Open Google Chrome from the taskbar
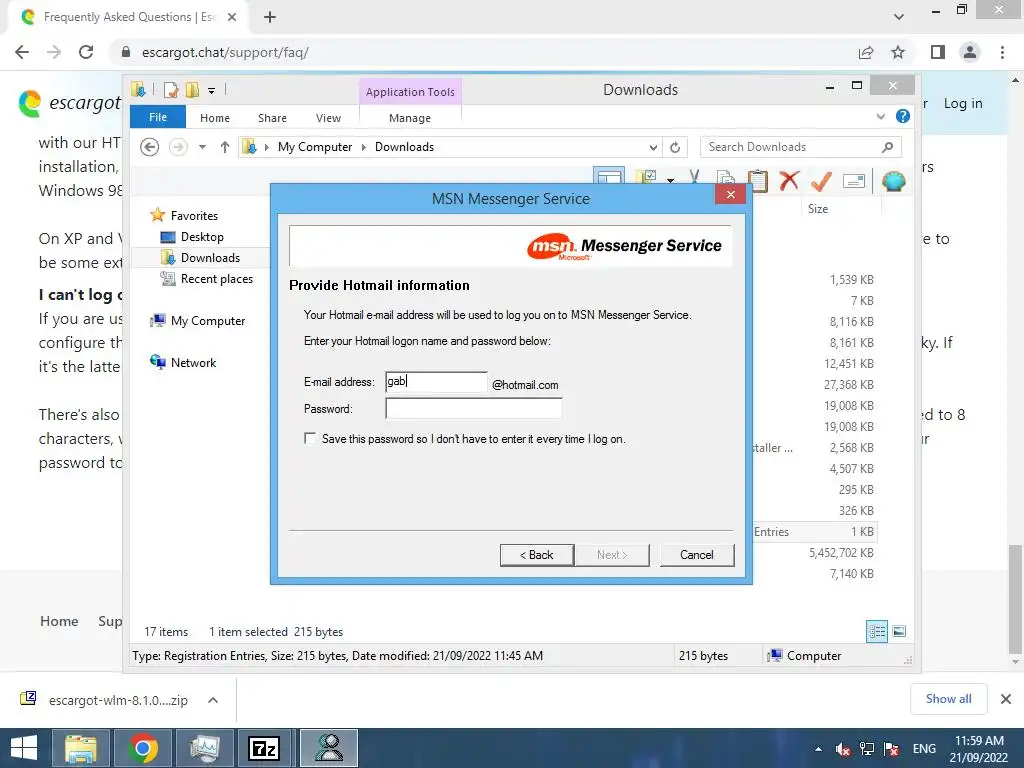The width and height of the screenshot is (1024, 768). pos(143,748)
